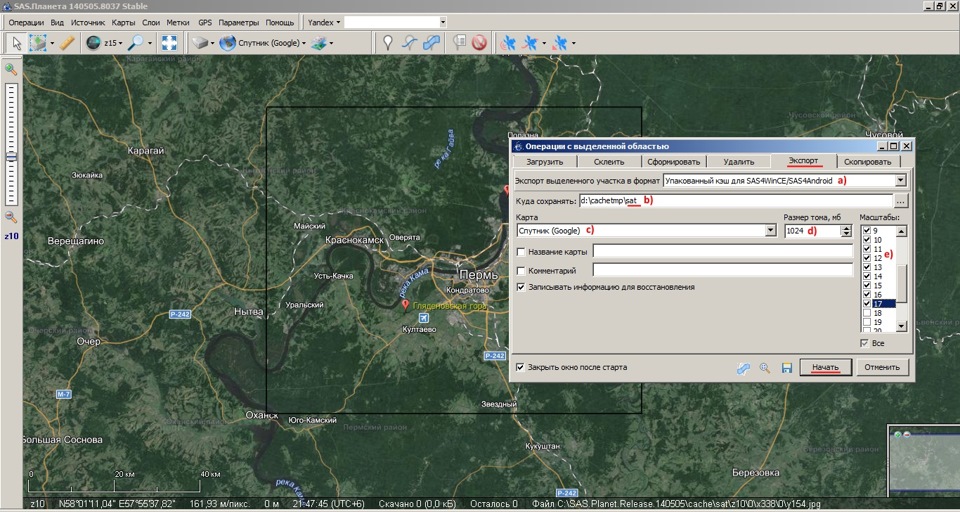
Task: Click the vertical zoom slider on left bar
Action: click(x=12, y=144)
